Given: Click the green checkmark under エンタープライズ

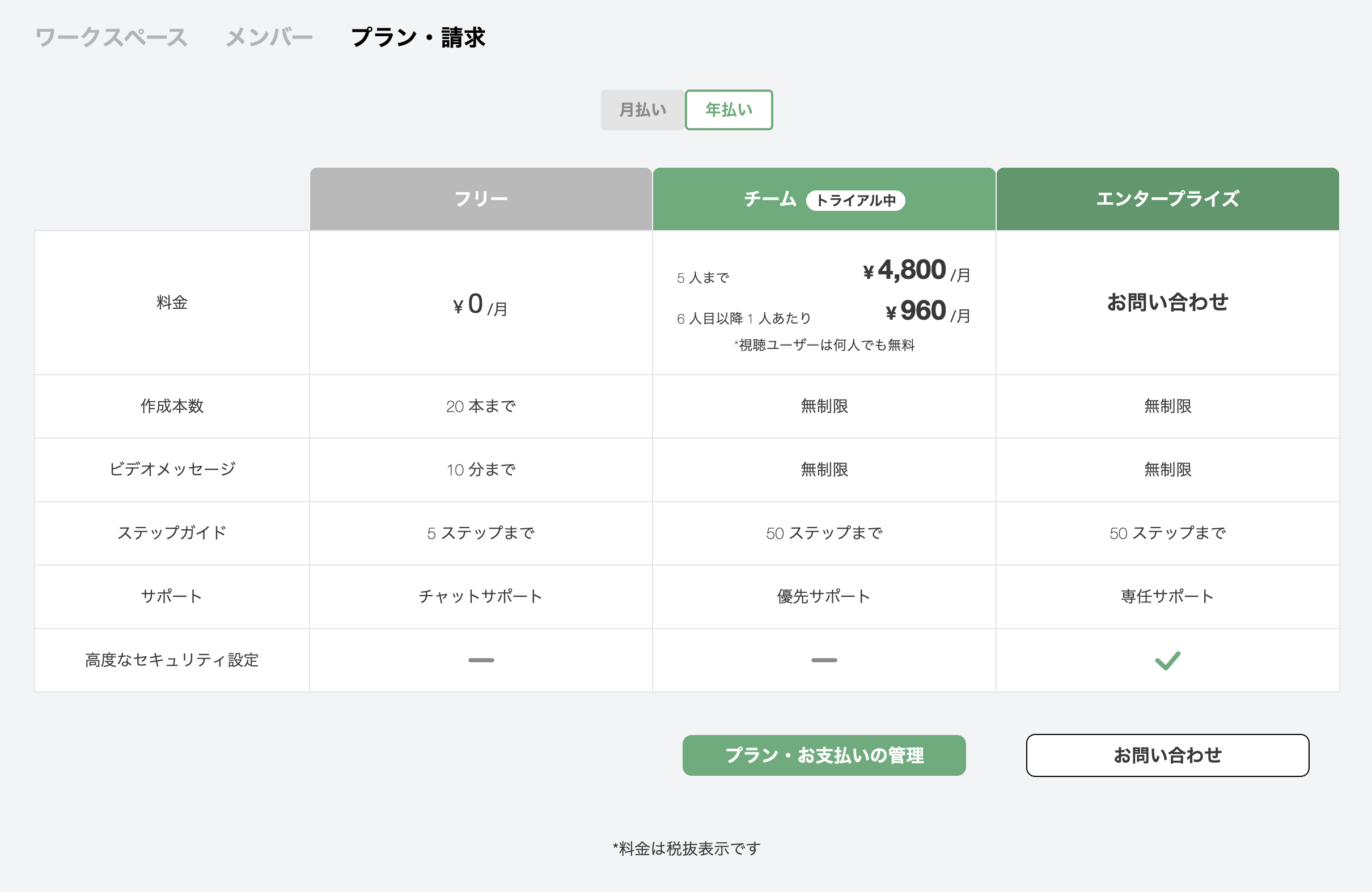Looking at the screenshot, I should point(1167,660).
